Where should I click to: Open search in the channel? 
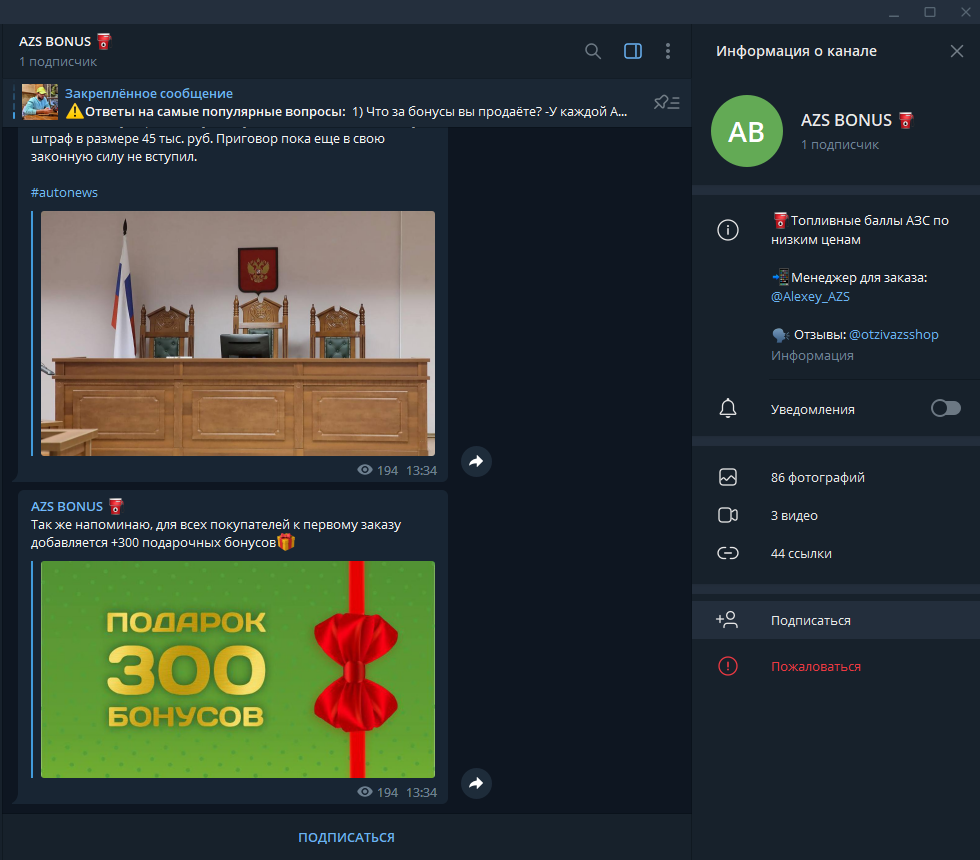tap(592, 51)
